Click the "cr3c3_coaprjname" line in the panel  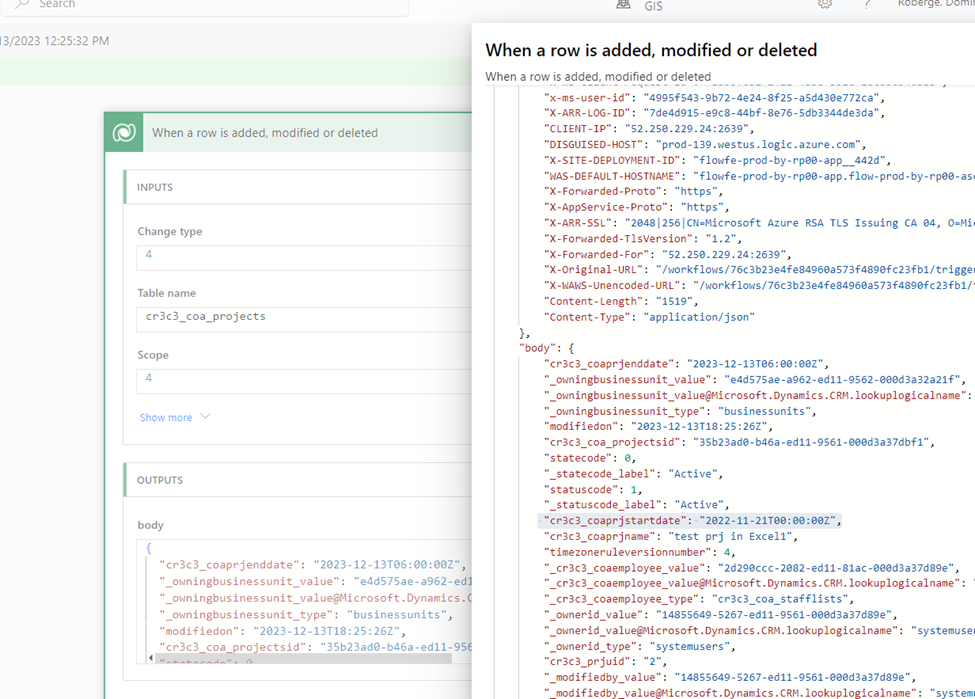(x=671, y=536)
